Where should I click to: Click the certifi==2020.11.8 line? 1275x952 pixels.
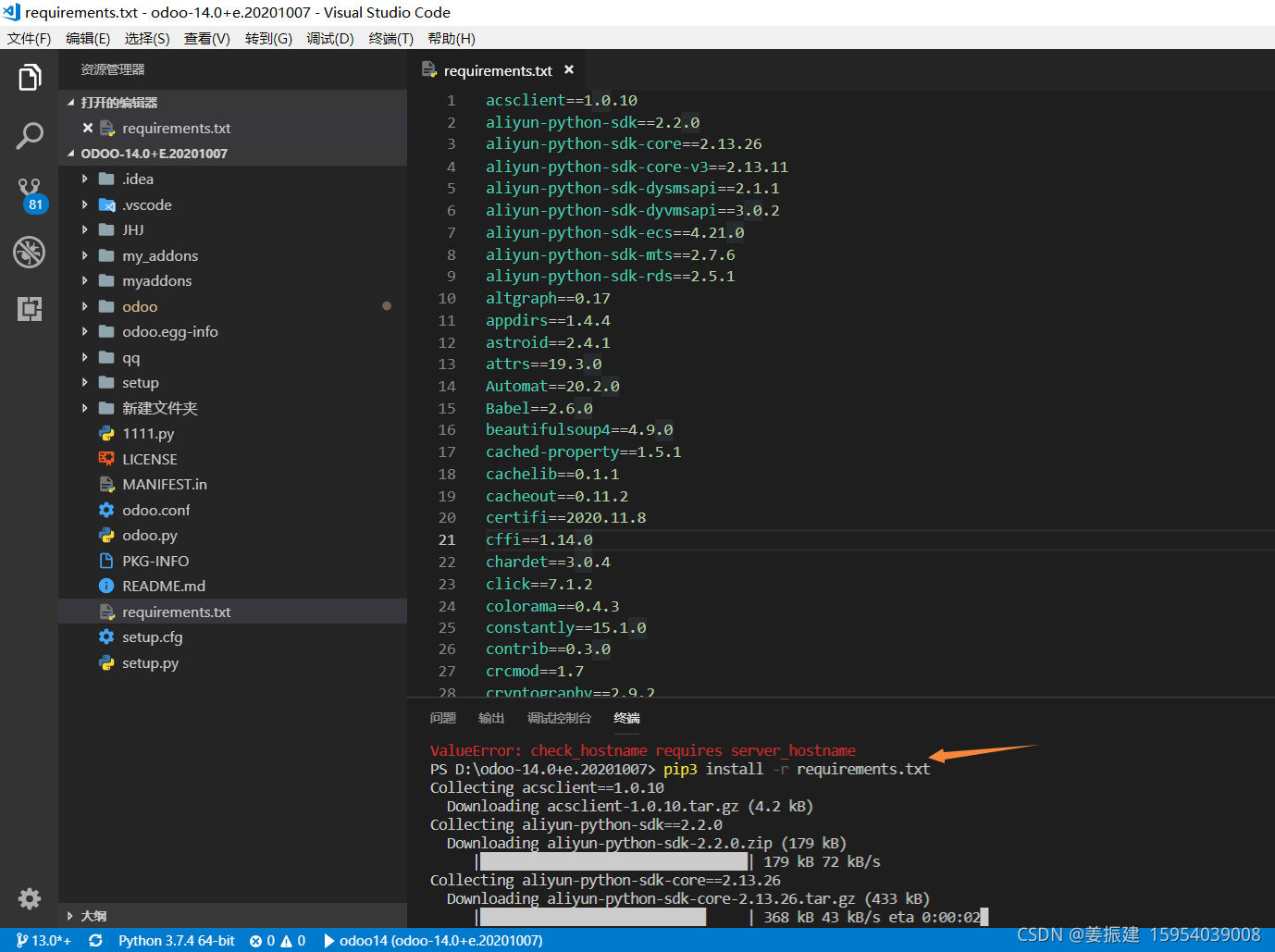pyautogui.click(x=566, y=517)
